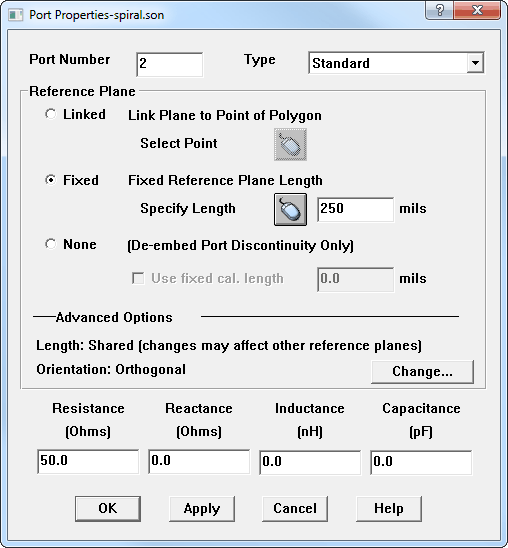Viewport: 508px width, 548px height.
Task: Toggle the Use fixed cal. length checkbox
Action: [138, 279]
